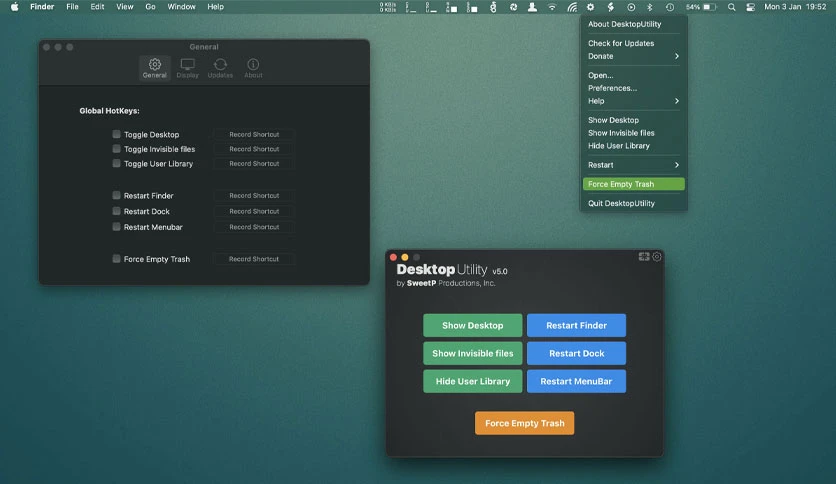Enable the Toggle Desktop hotkey checkbox
The image size is (836, 484).
coord(116,134)
